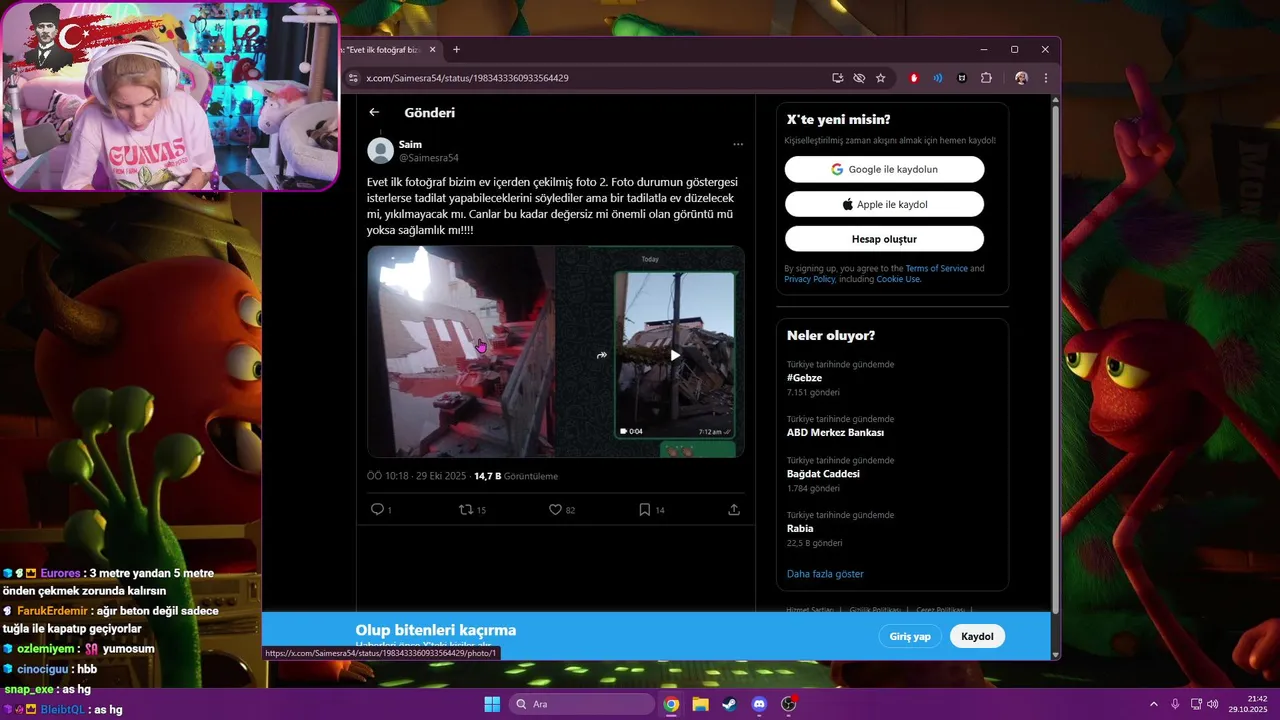Expand the system tray hidden icons chevron
Screen dimensions: 1280x720
(x=1153, y=704)
